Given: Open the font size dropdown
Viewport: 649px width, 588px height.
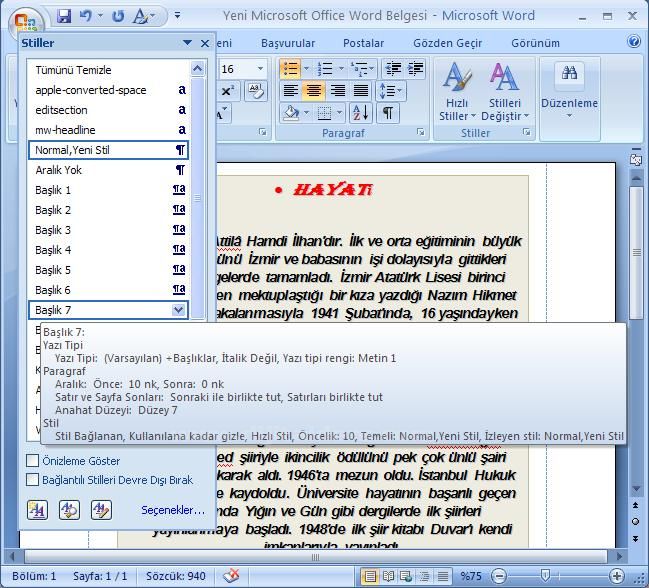Looking at the screenshot, I should (260, 69).
